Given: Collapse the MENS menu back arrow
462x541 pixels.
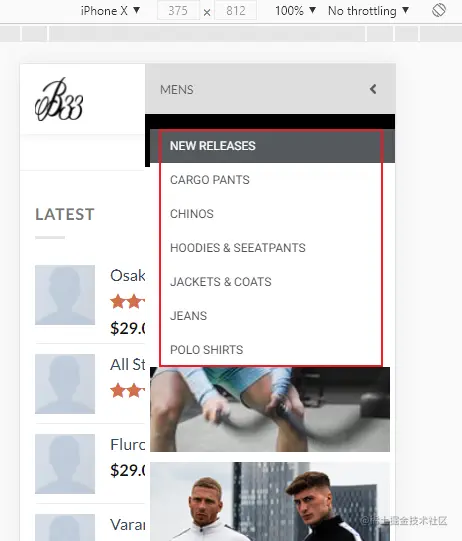Looking at the screenshot, I should (x=373, y=89).
